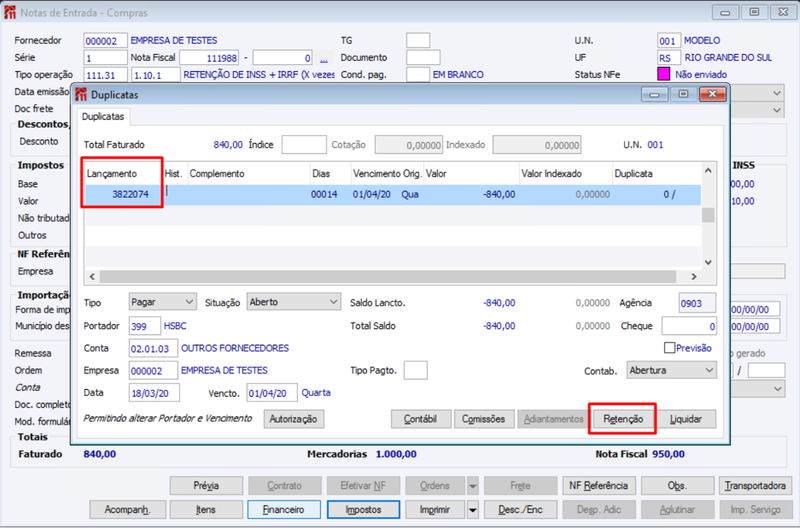Open the ellipsis lookup next to Nota Fiscal

point(323,58)
